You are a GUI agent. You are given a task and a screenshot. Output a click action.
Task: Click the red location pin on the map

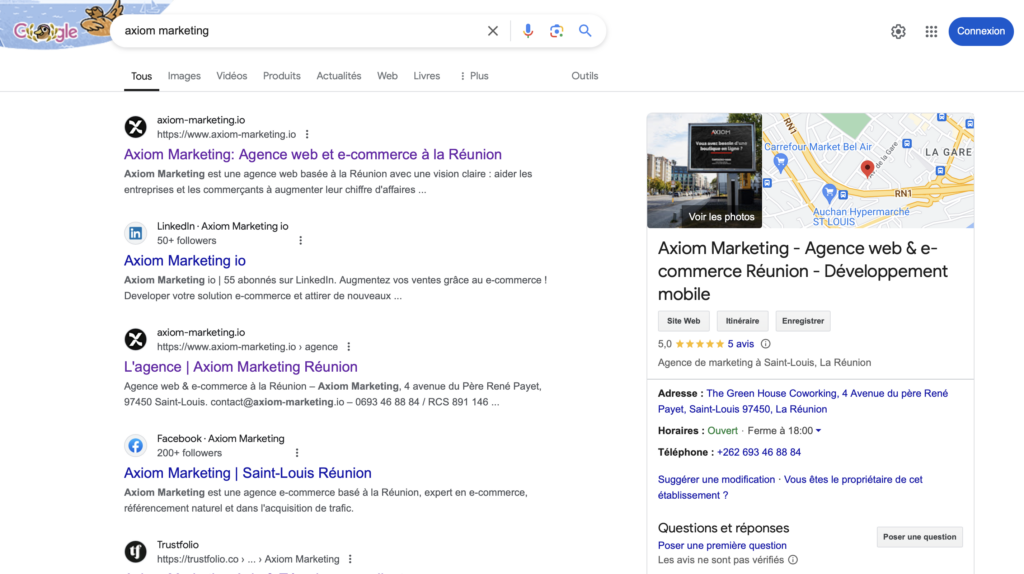(867, 168)
